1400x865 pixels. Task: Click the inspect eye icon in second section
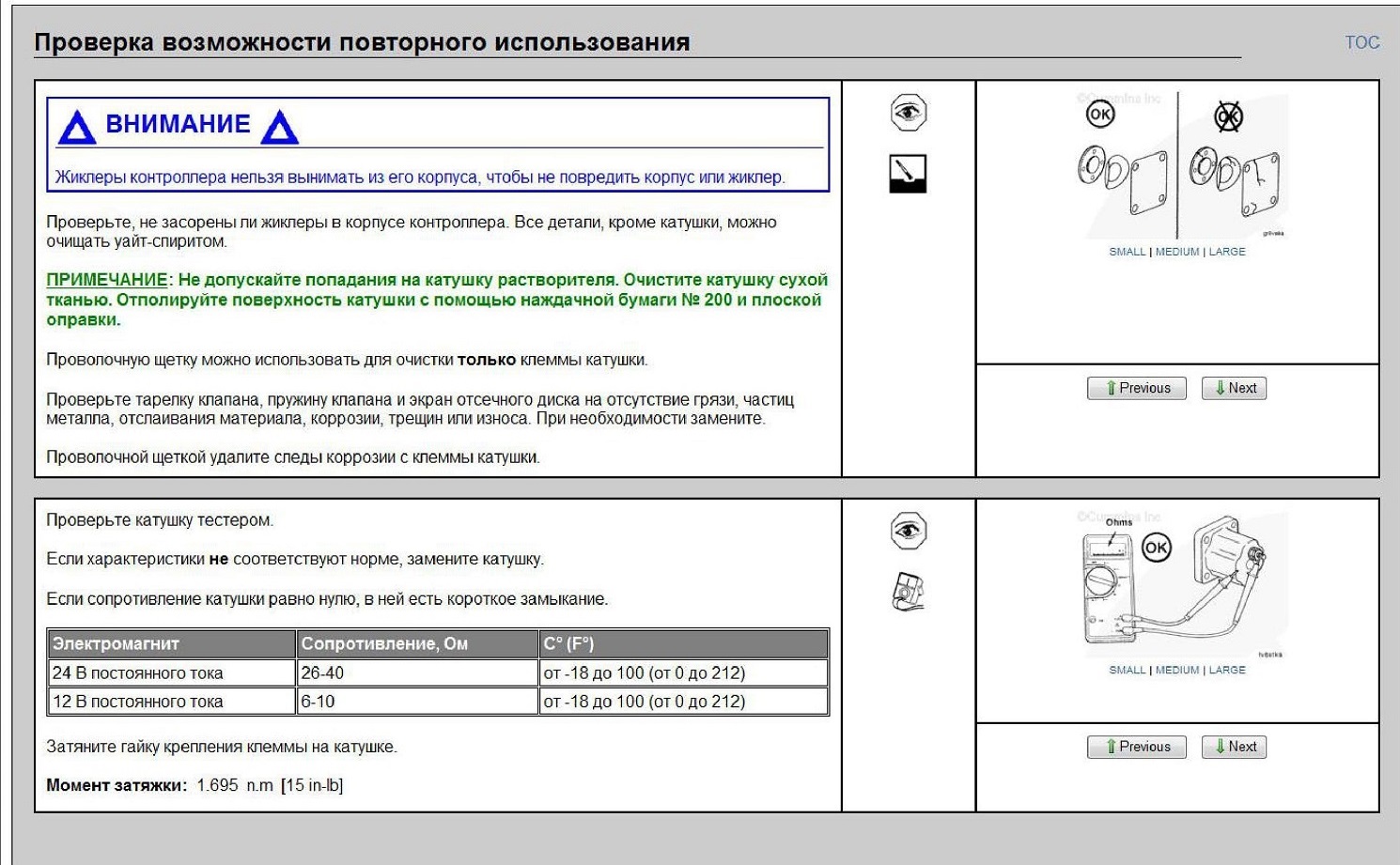tap(908, 531)
